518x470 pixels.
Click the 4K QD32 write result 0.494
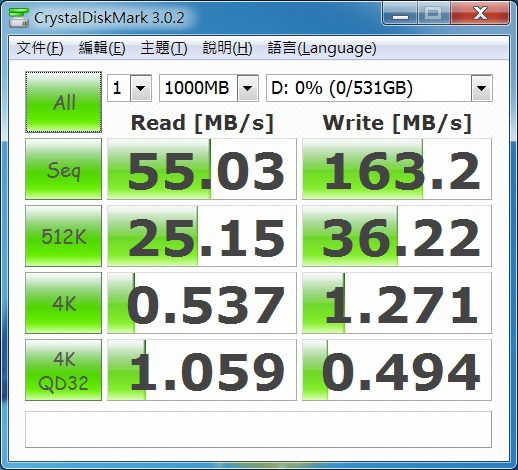pyautogui.click(x=397, y=370)
